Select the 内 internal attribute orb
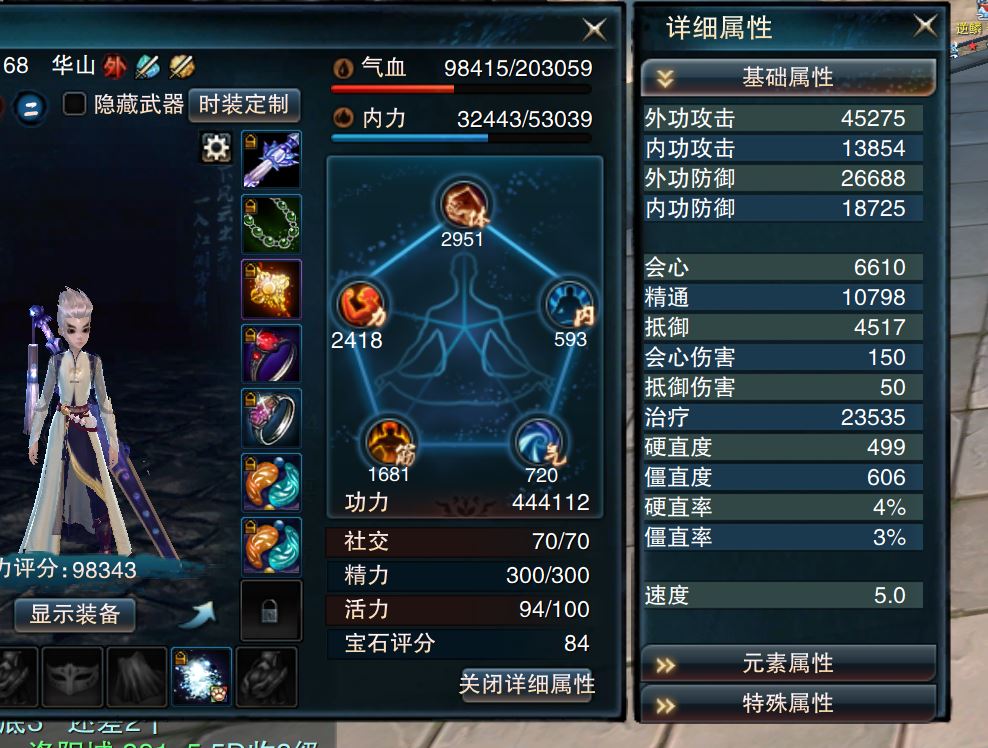Screen dimensions: 988x748 click(x=570, y=305)
